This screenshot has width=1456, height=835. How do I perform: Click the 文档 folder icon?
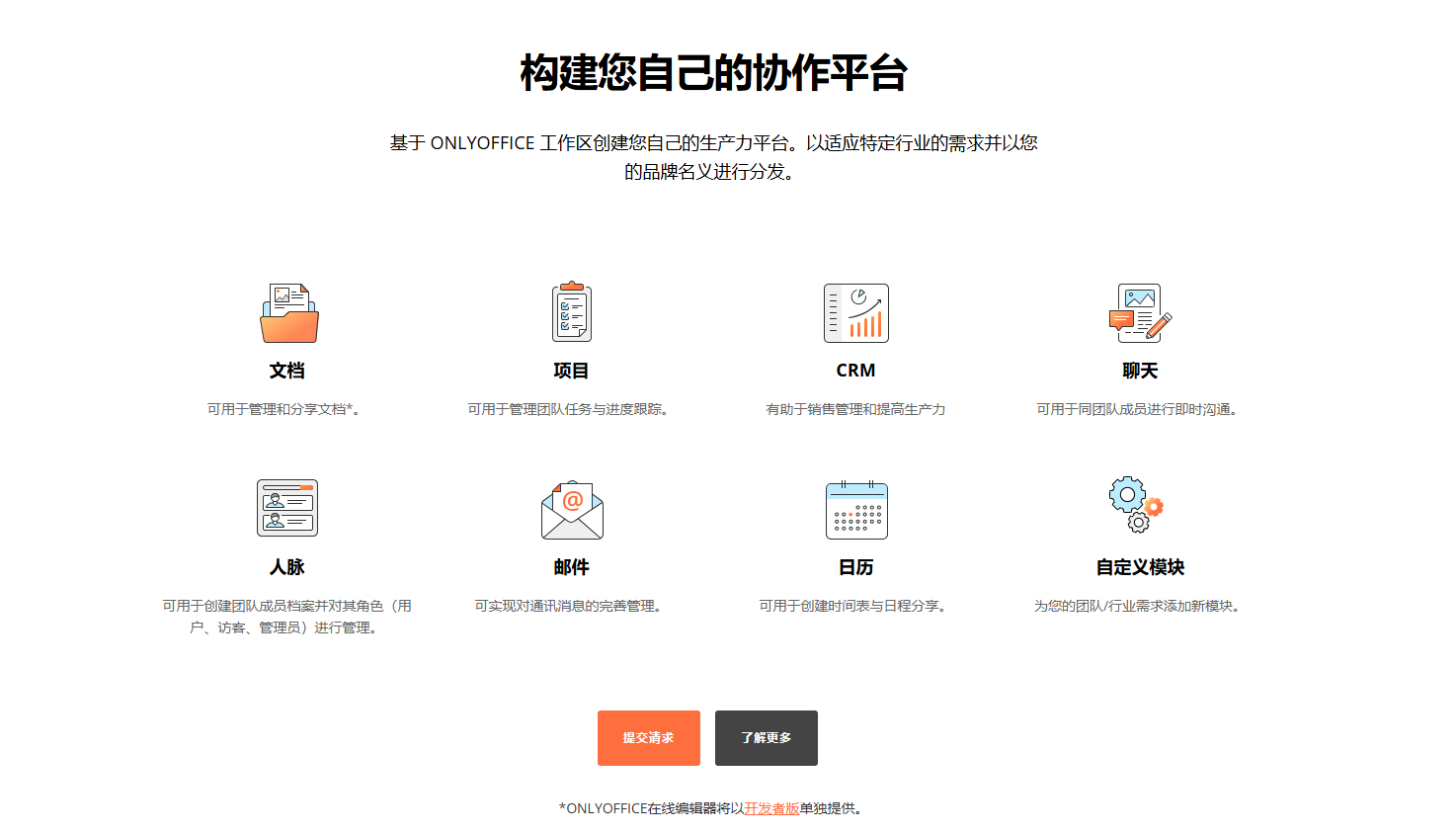(x=288, y=313)
